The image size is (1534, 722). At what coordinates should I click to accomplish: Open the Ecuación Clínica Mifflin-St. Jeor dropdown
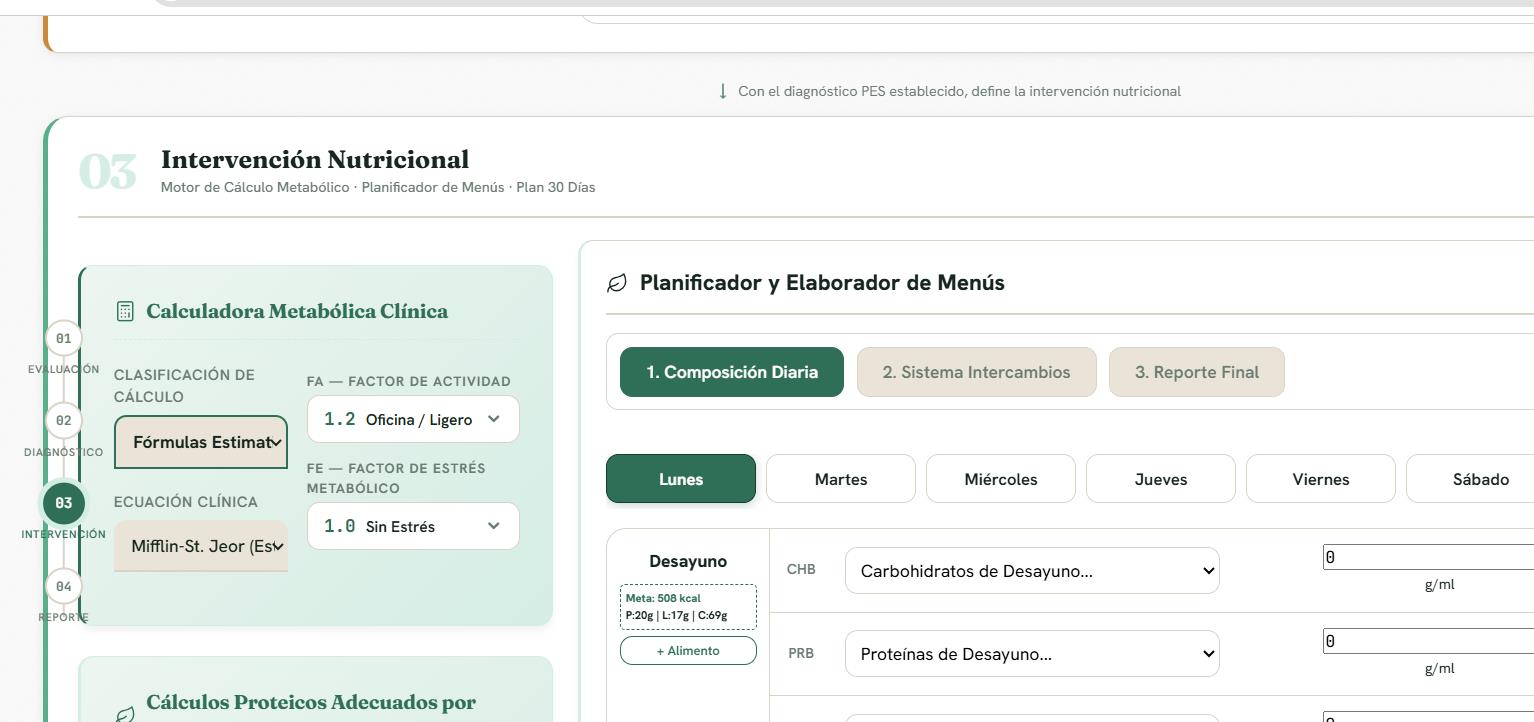click(x=201, y=546)
